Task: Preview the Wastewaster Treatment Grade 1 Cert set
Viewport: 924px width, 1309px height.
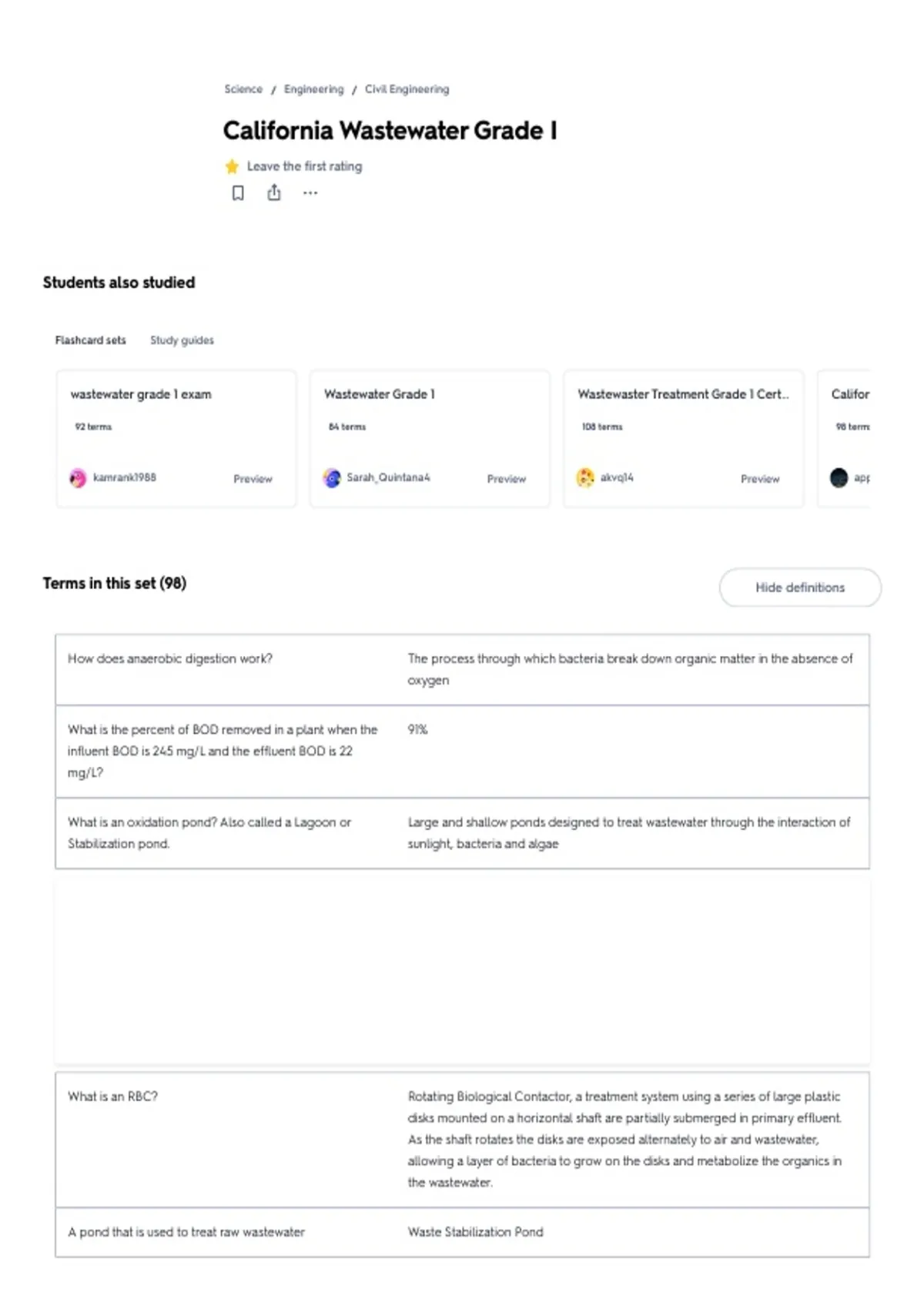Action: coord(760,479)
